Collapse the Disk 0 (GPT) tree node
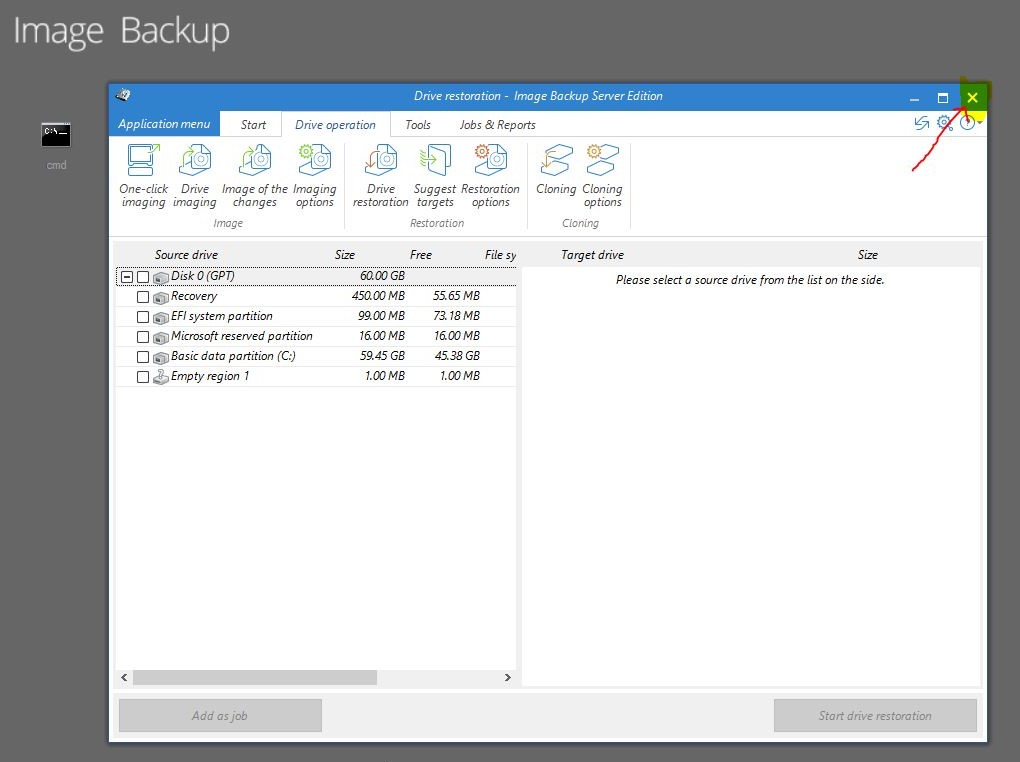Screen dimensions: 1020x762 128,277
